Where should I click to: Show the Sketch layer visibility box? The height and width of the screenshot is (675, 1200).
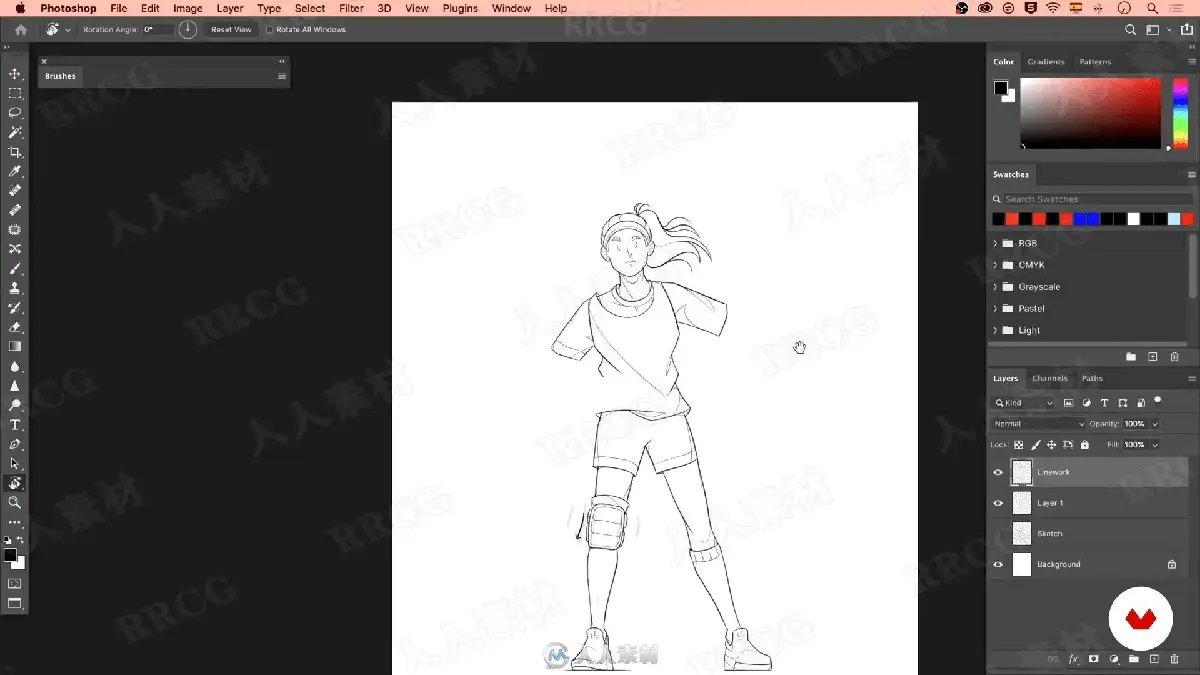(x=998, y=534)
